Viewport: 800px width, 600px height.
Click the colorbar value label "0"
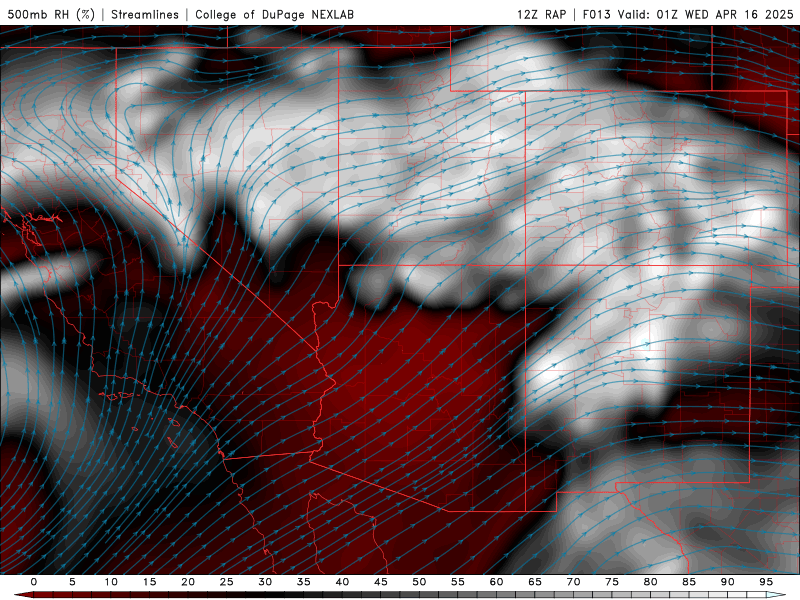click(34, 582)
